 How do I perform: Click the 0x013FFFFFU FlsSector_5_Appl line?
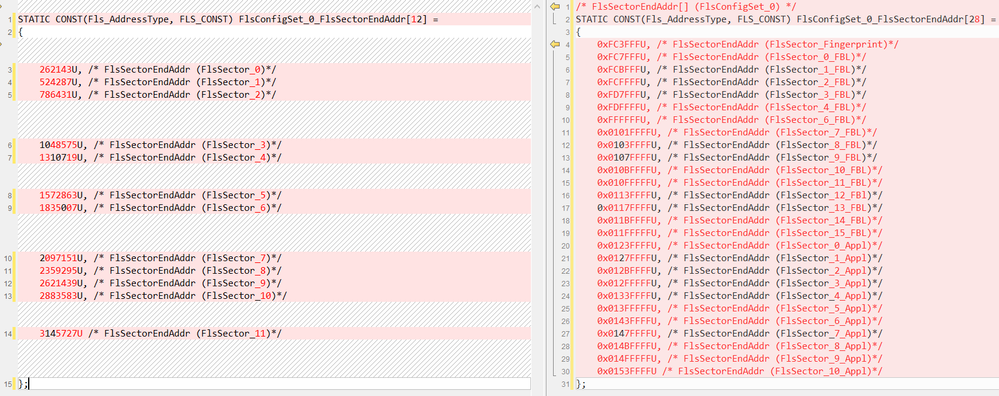click(787, 309)
